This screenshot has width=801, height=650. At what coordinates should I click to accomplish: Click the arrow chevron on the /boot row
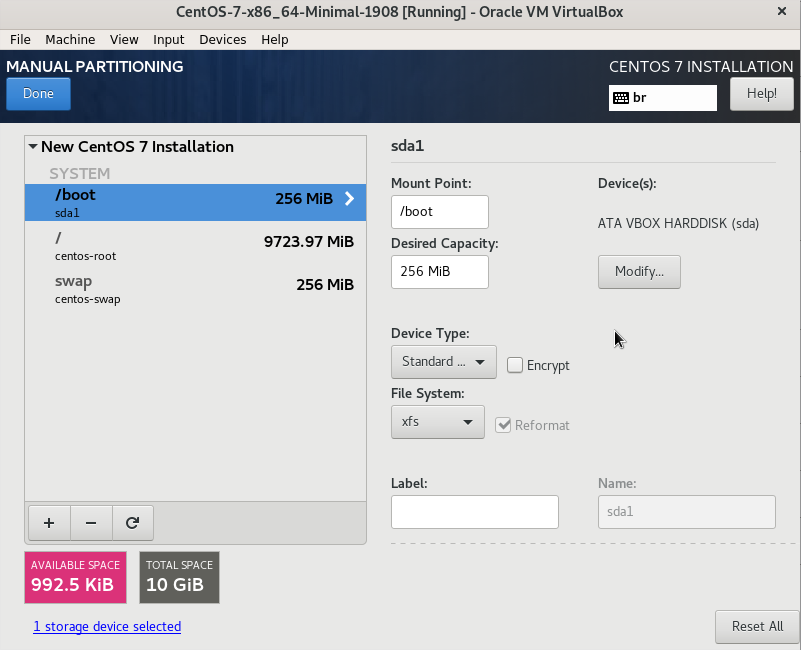pyautogui.click(x=349, y=199)
